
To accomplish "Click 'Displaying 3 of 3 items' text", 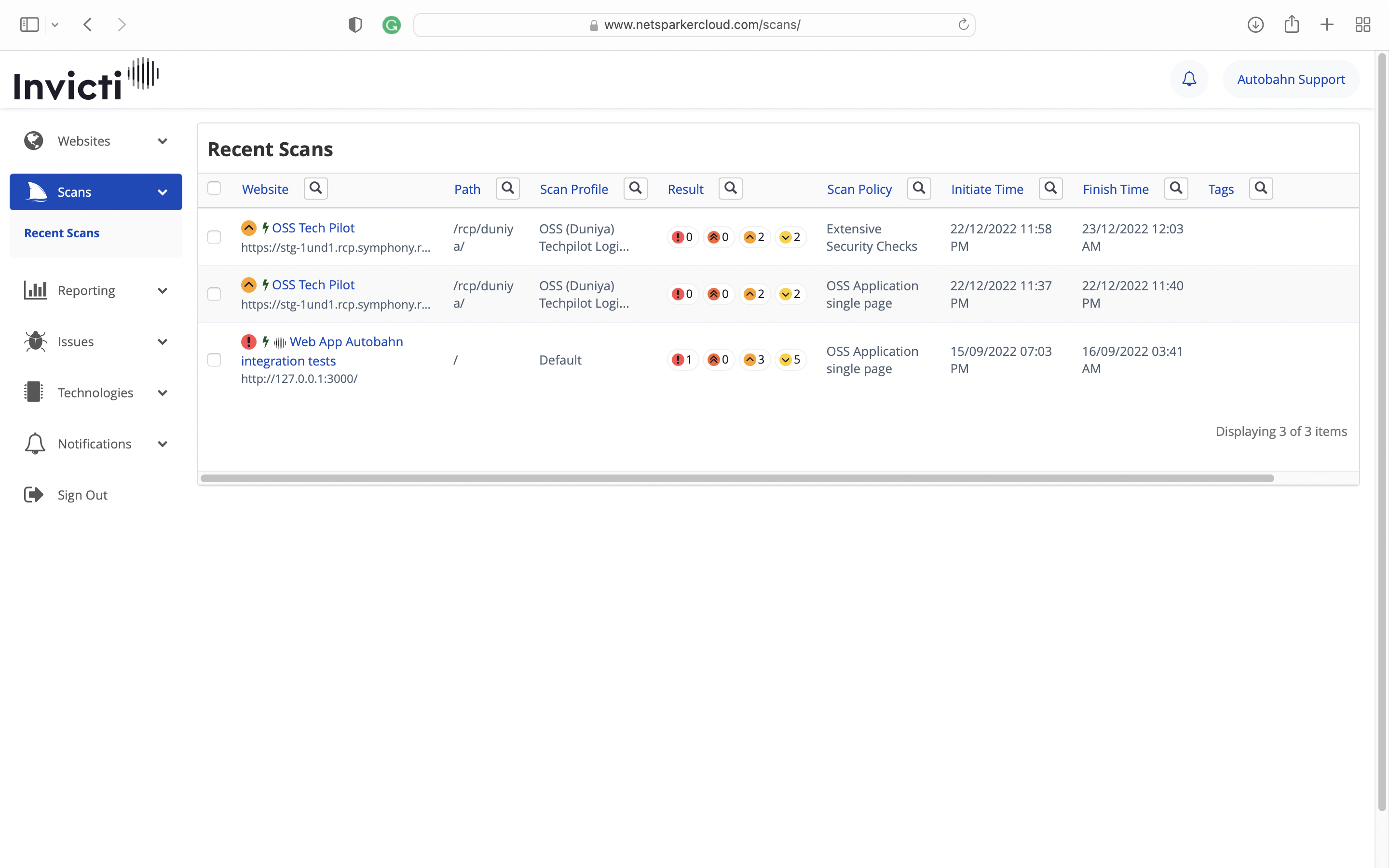I will click(x=1281, y=431).
